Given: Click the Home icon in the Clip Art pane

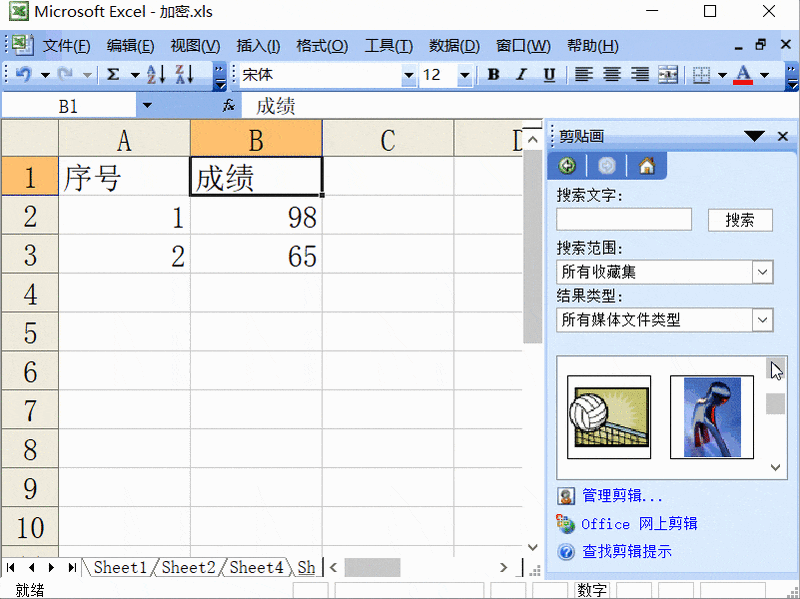Looking at the screenshot, I should 647,166.
